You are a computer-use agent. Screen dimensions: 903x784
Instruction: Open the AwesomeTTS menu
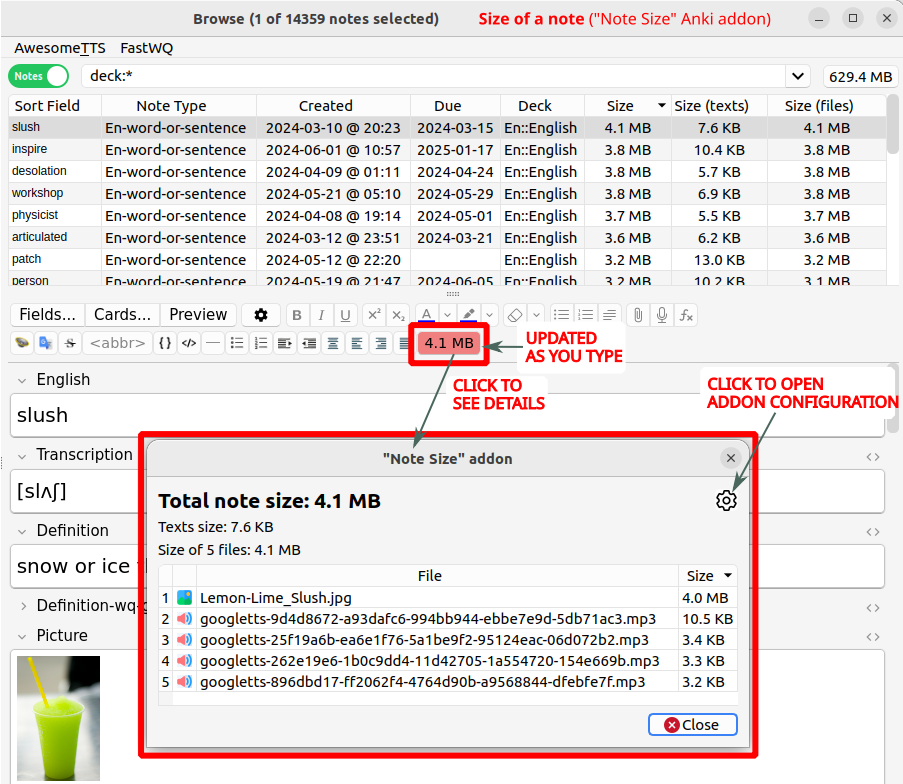click(59, 48)
